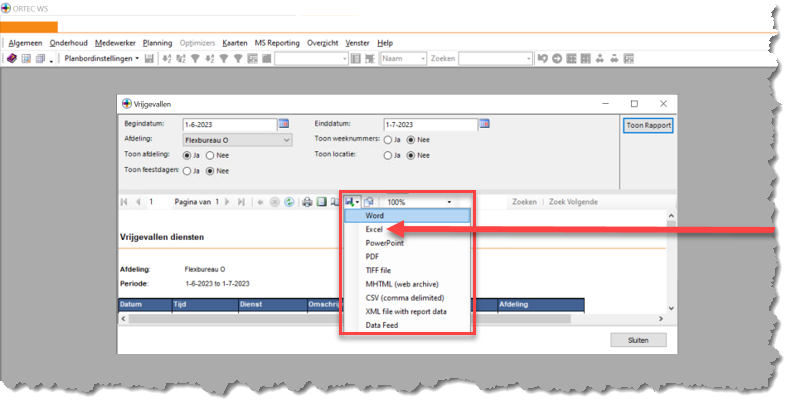Go to last report page

pos(241,202)
